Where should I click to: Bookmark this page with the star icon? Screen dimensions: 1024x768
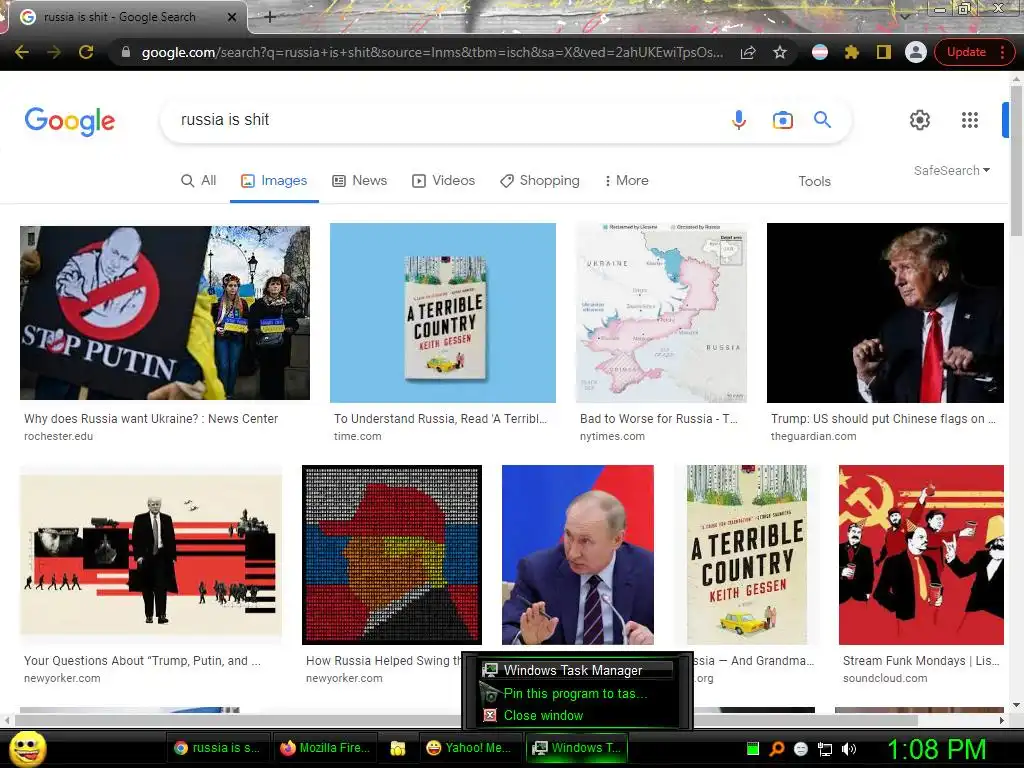pyautogui.click(x=780, y=52)
